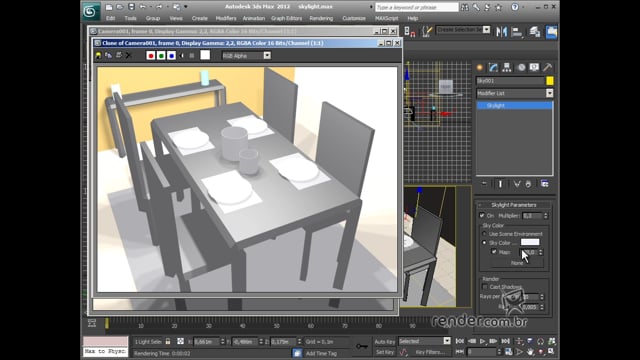Click the Print Image icon in Clone window
Viewport: 640px width, 360px height.
118,56
